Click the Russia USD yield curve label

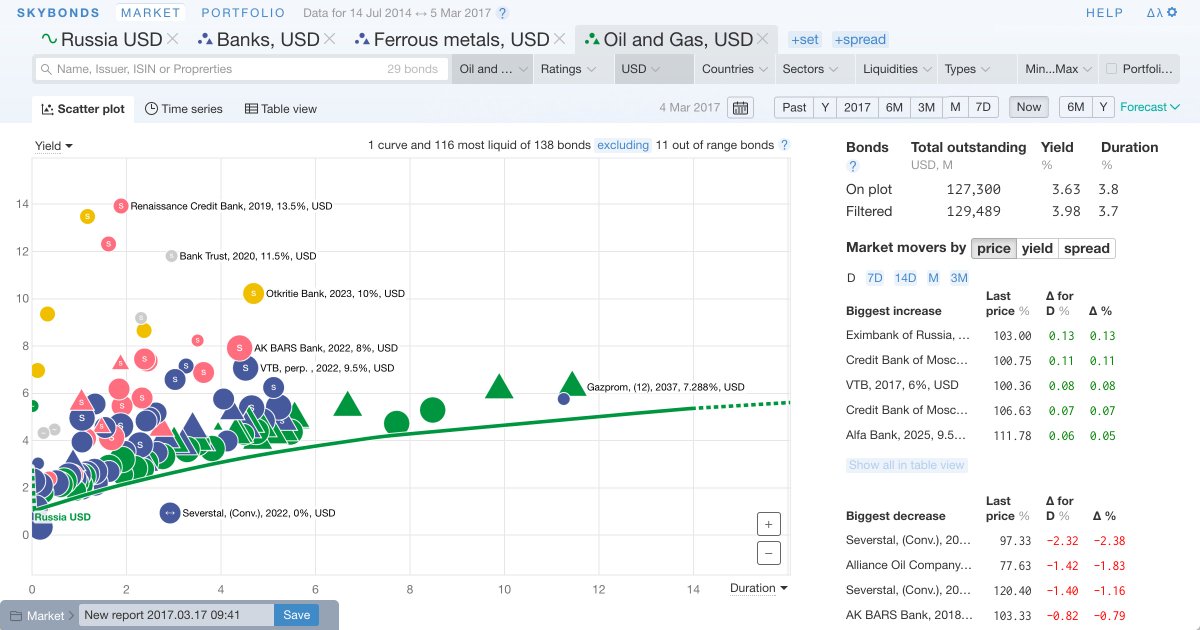pyautogui.click(x=62, y=517)
